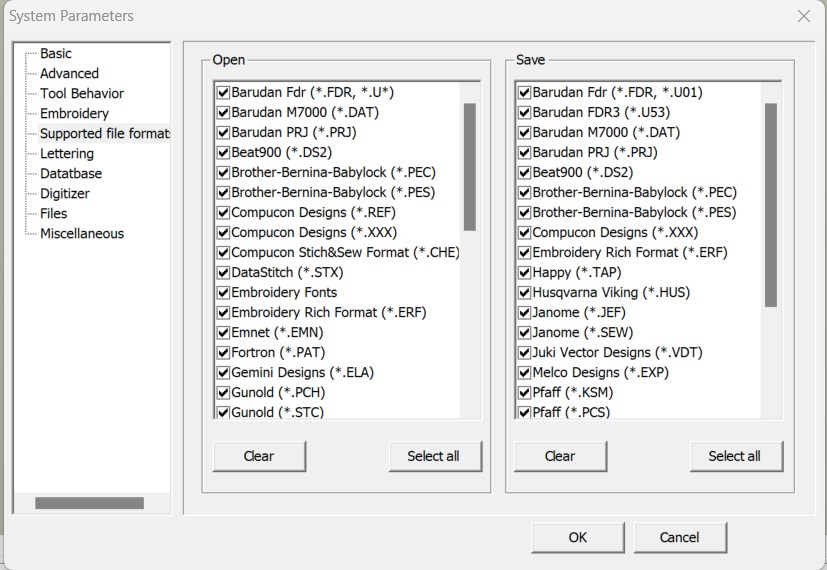The image size is (827, 570).
Task: Uncheck Barudan Fdr (*.FDR, *.U*) in Open list
Action: pos(223,93)
